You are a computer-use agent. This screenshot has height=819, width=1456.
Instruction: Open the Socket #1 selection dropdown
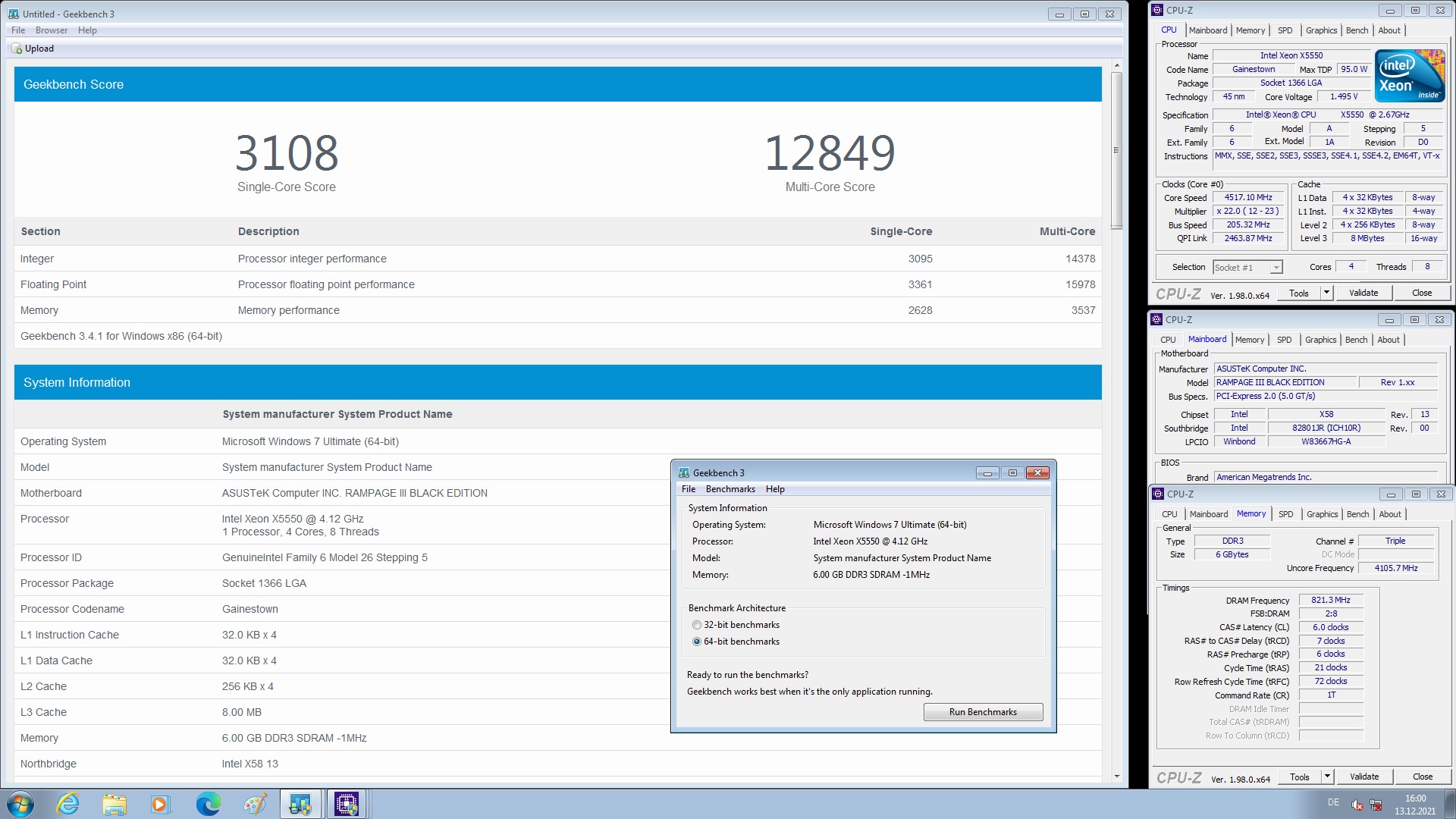pos(1276,267)
